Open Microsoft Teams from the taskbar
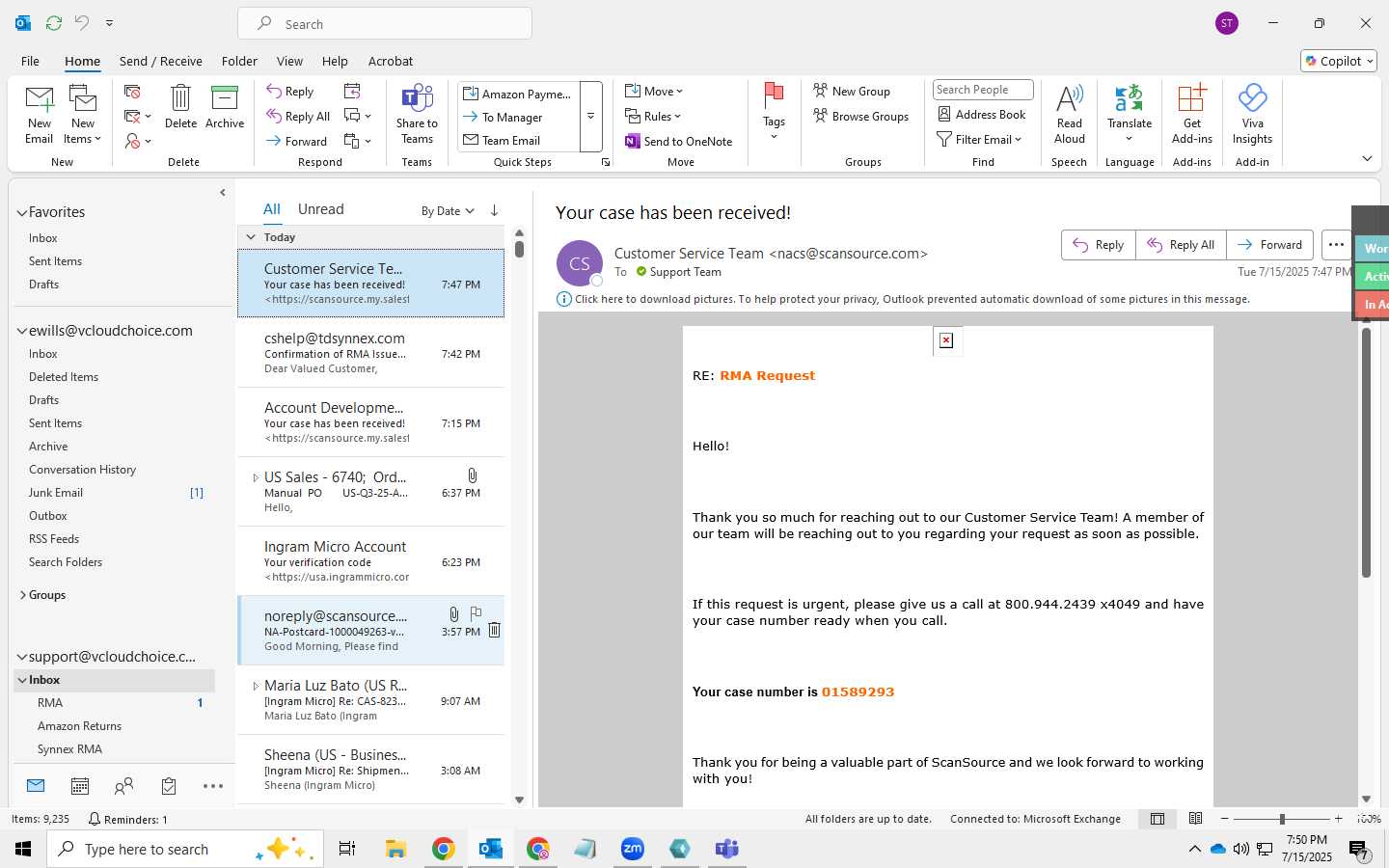 coord(726,849)
